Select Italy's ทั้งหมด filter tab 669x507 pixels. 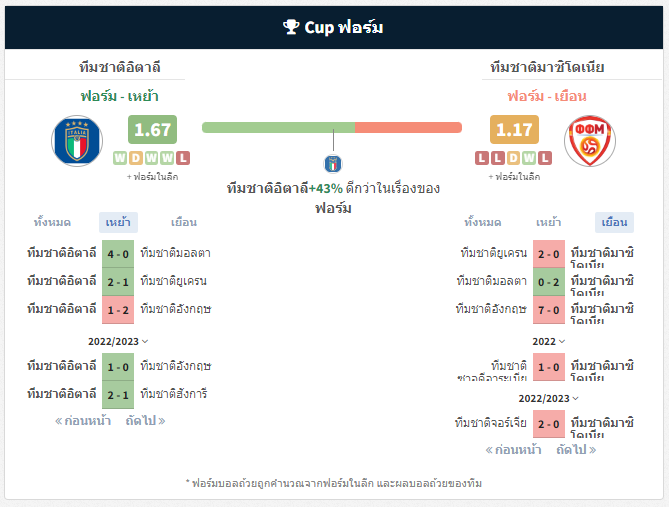[x=52, y=222]
